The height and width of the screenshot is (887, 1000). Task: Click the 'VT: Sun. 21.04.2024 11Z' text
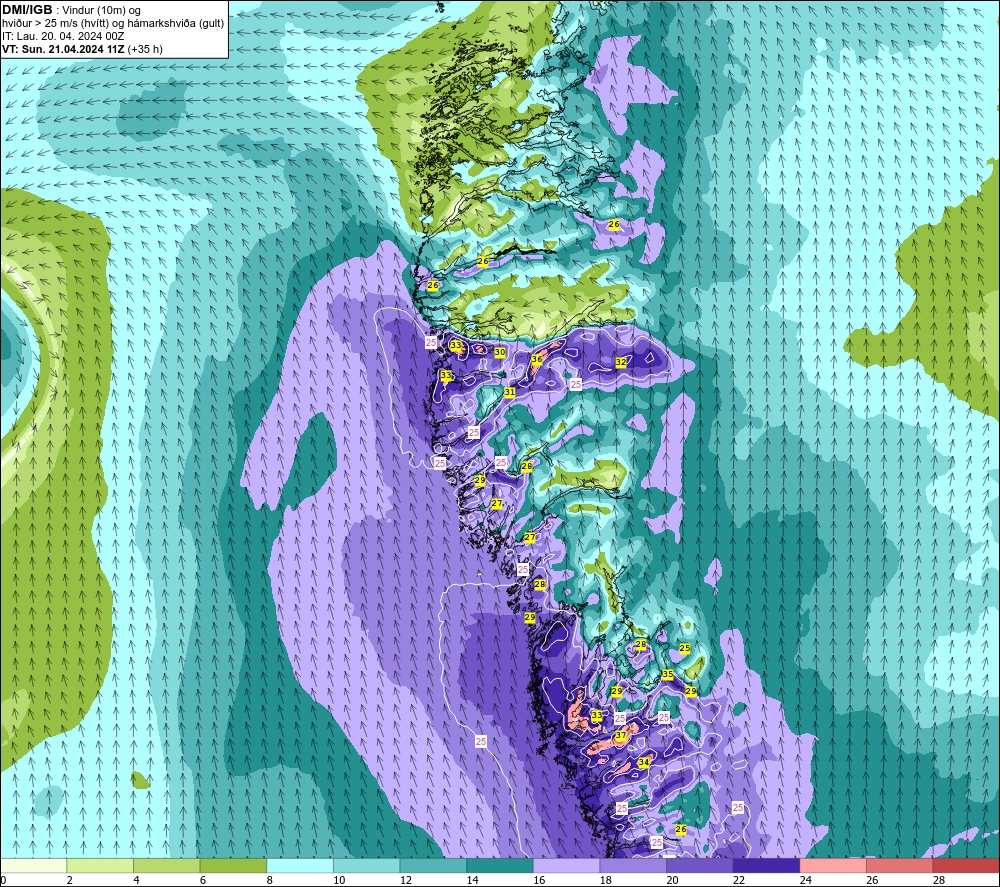coord(63,49)
